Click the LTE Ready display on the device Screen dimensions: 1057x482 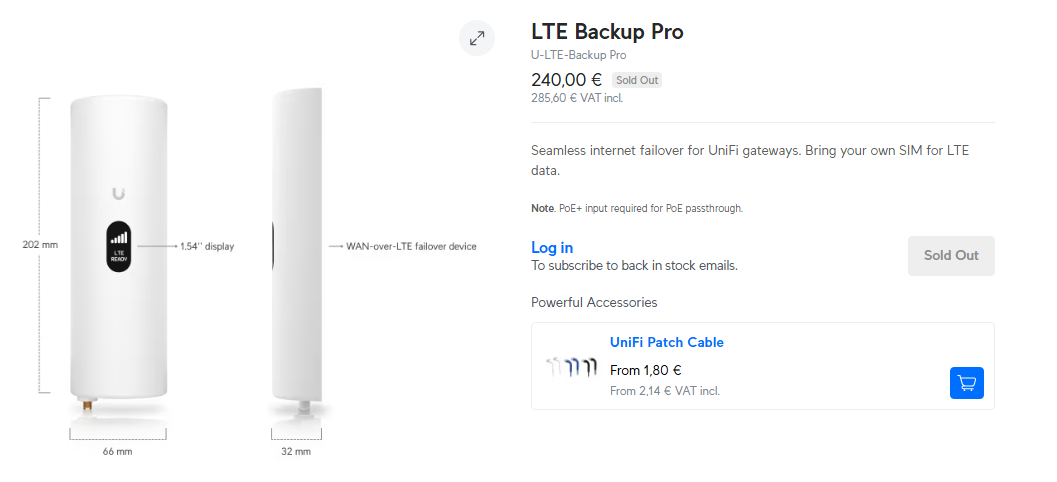point(119,246)
